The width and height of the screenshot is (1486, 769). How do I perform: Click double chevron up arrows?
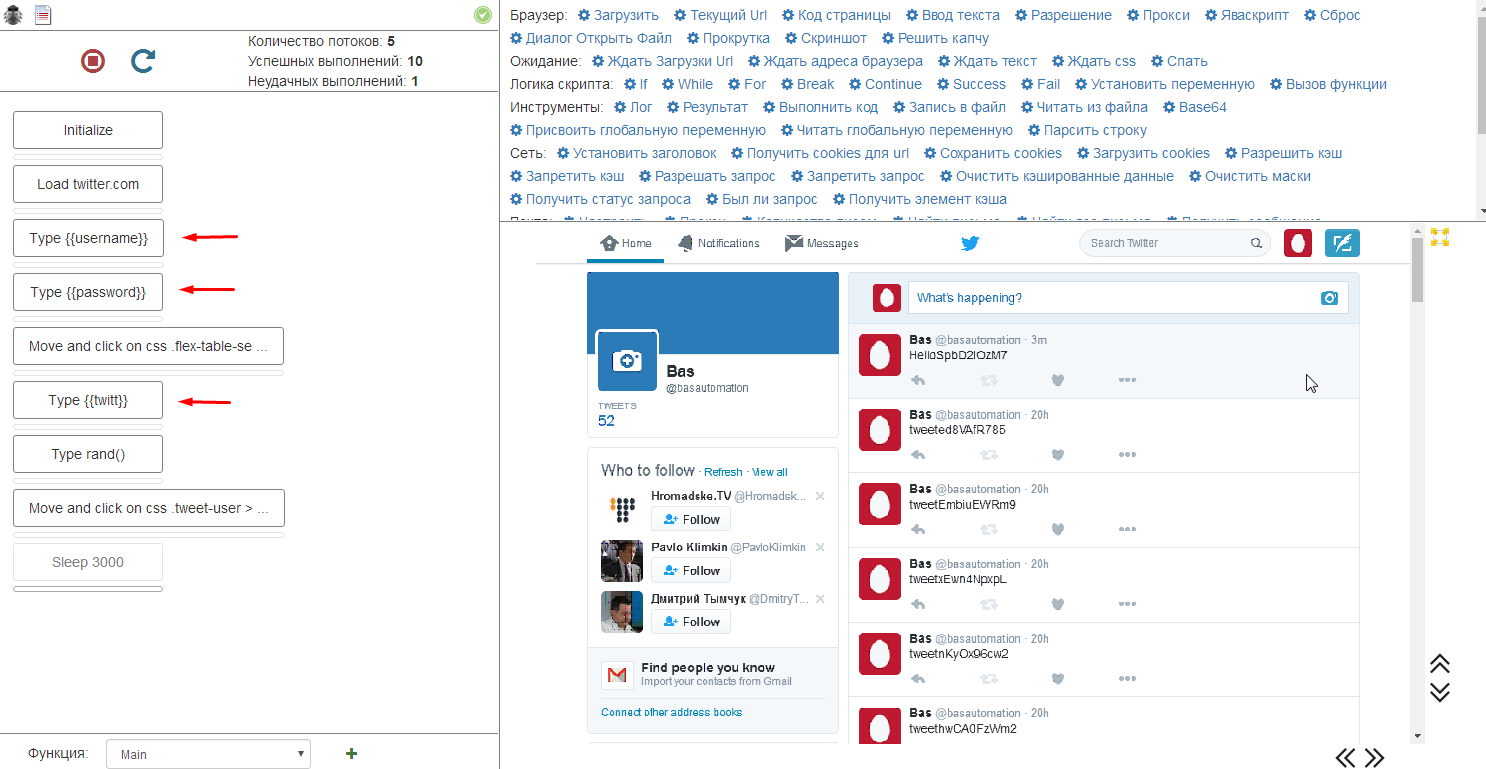(x=1440, y=664)
